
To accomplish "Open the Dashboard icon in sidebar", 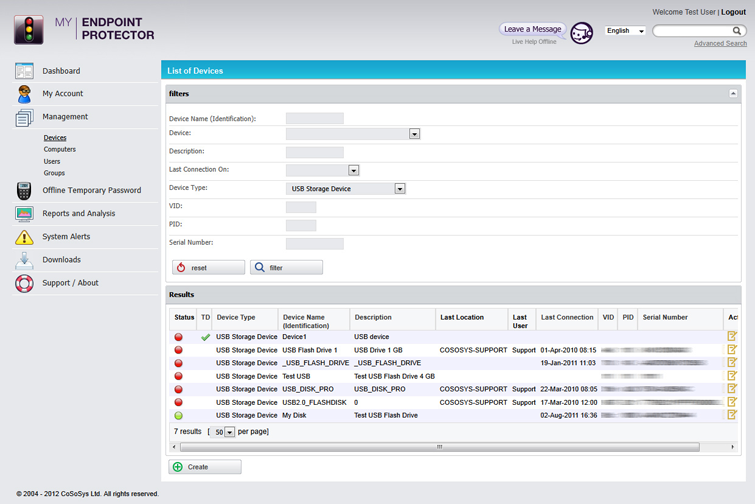I will click(x=24, y=71).
